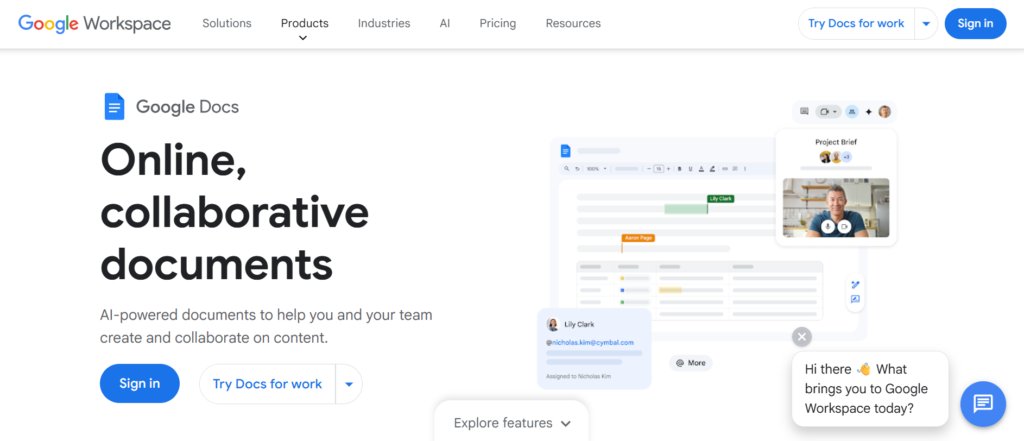Viewport: 1024px width, 441px height.
Task: Click the camera icon on video call
Action: point(845,226)
